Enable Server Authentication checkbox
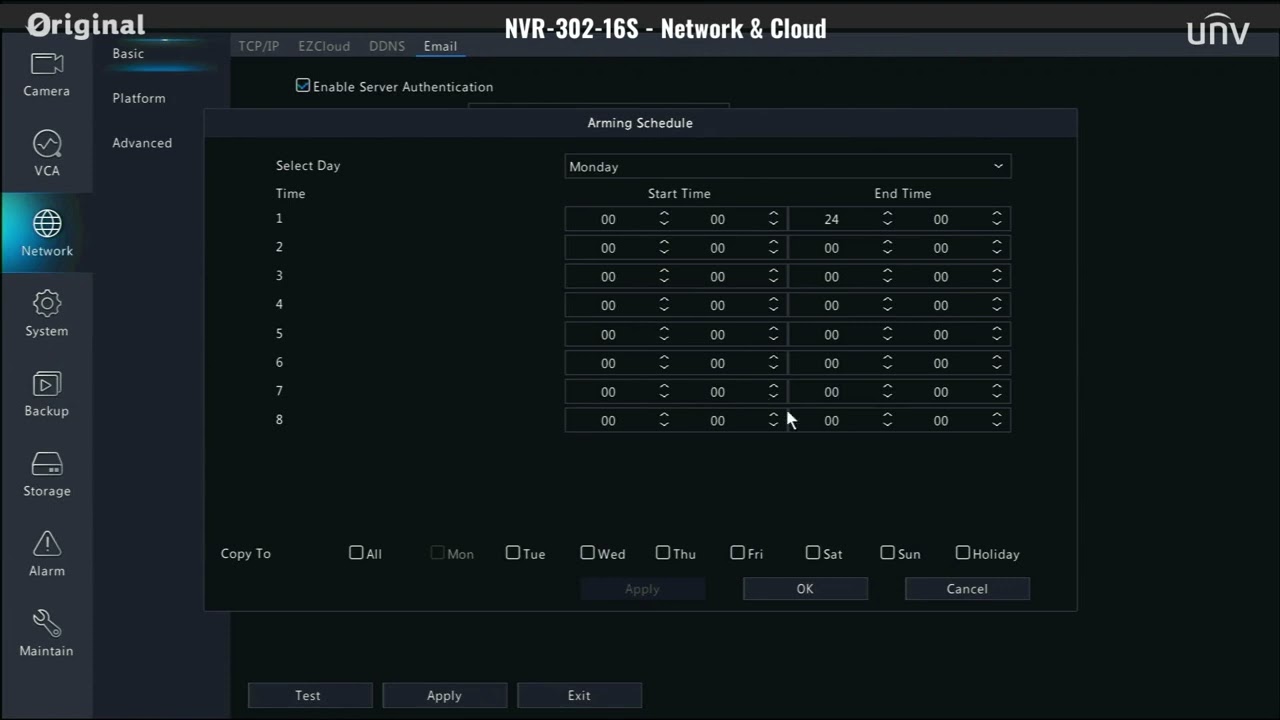The width and height of the screenshot is (1280, 720). (303, 86)
